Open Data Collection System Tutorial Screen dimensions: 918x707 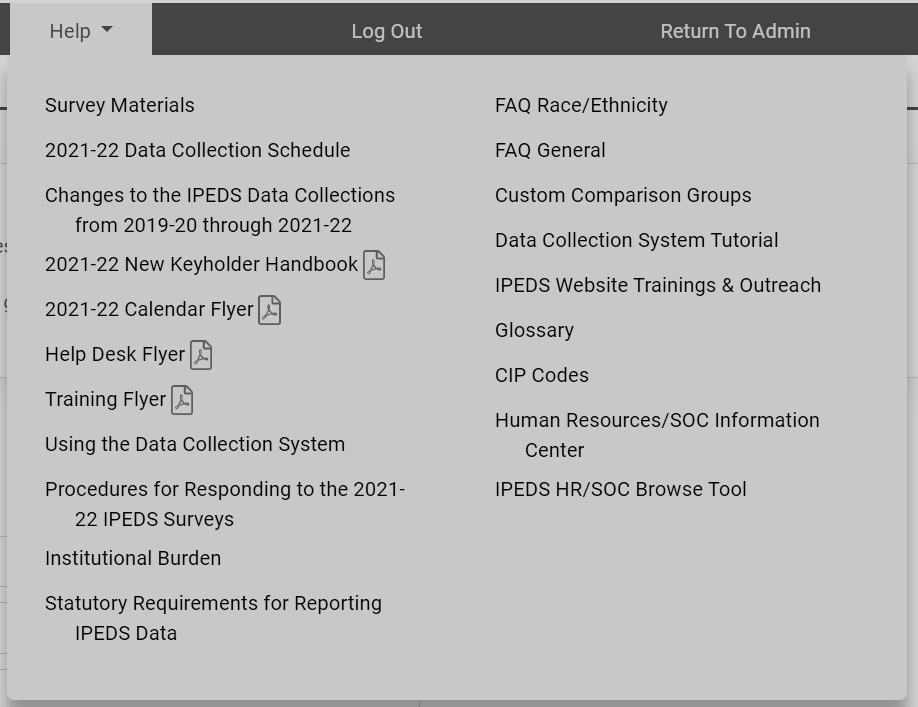click(636, 240)
